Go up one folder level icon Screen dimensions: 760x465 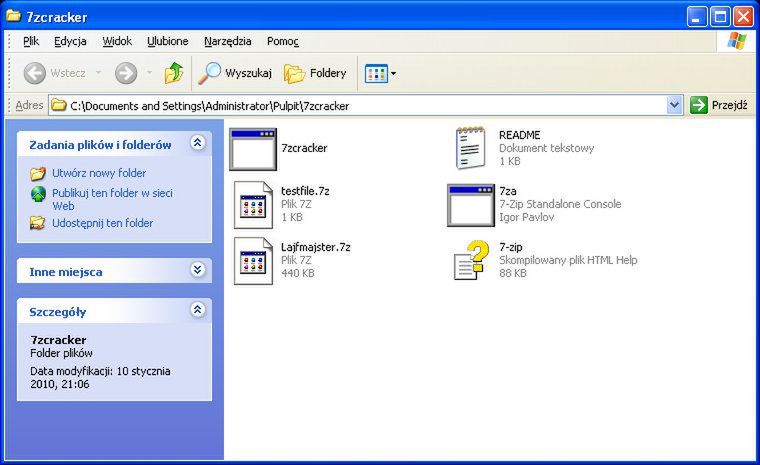click(x=174, y=73)
